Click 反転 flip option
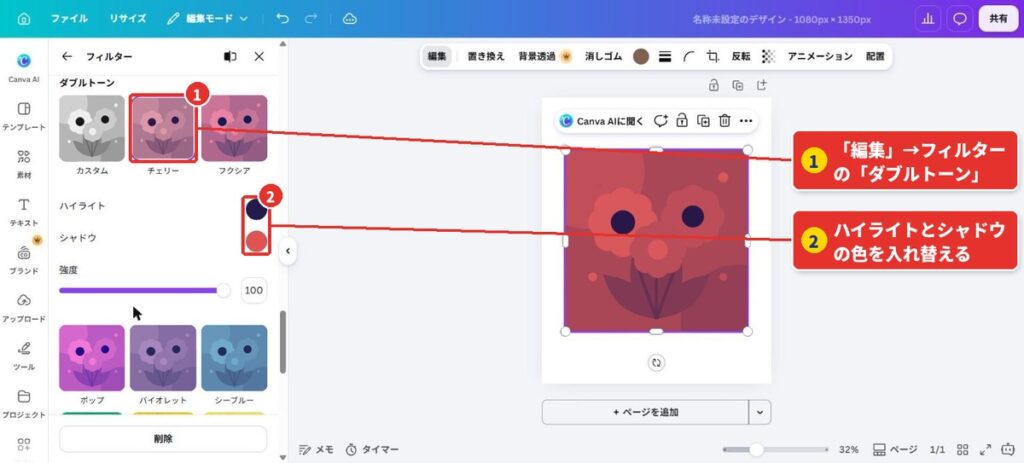 (741, 57)
